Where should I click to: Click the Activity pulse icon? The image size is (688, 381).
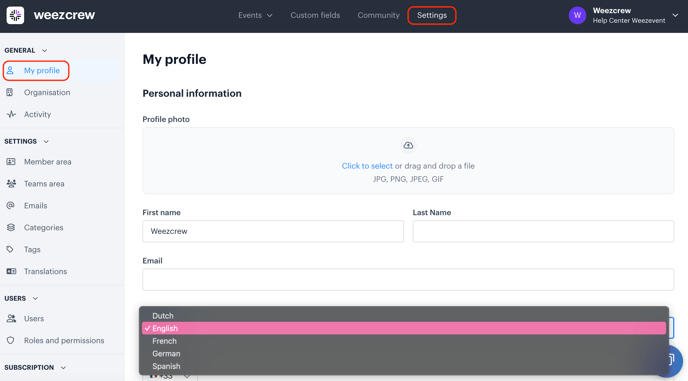pyautogui.click(x=11, y=114)
